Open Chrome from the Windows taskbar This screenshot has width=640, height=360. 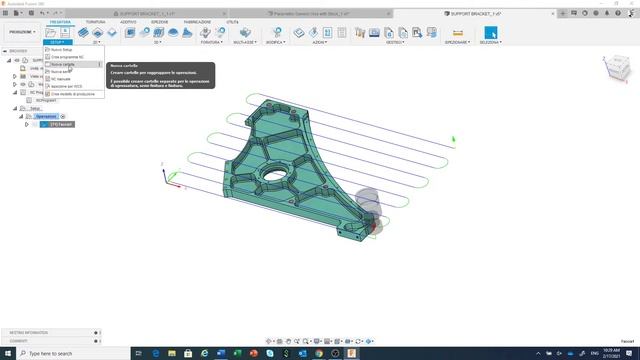coord(319,353)
